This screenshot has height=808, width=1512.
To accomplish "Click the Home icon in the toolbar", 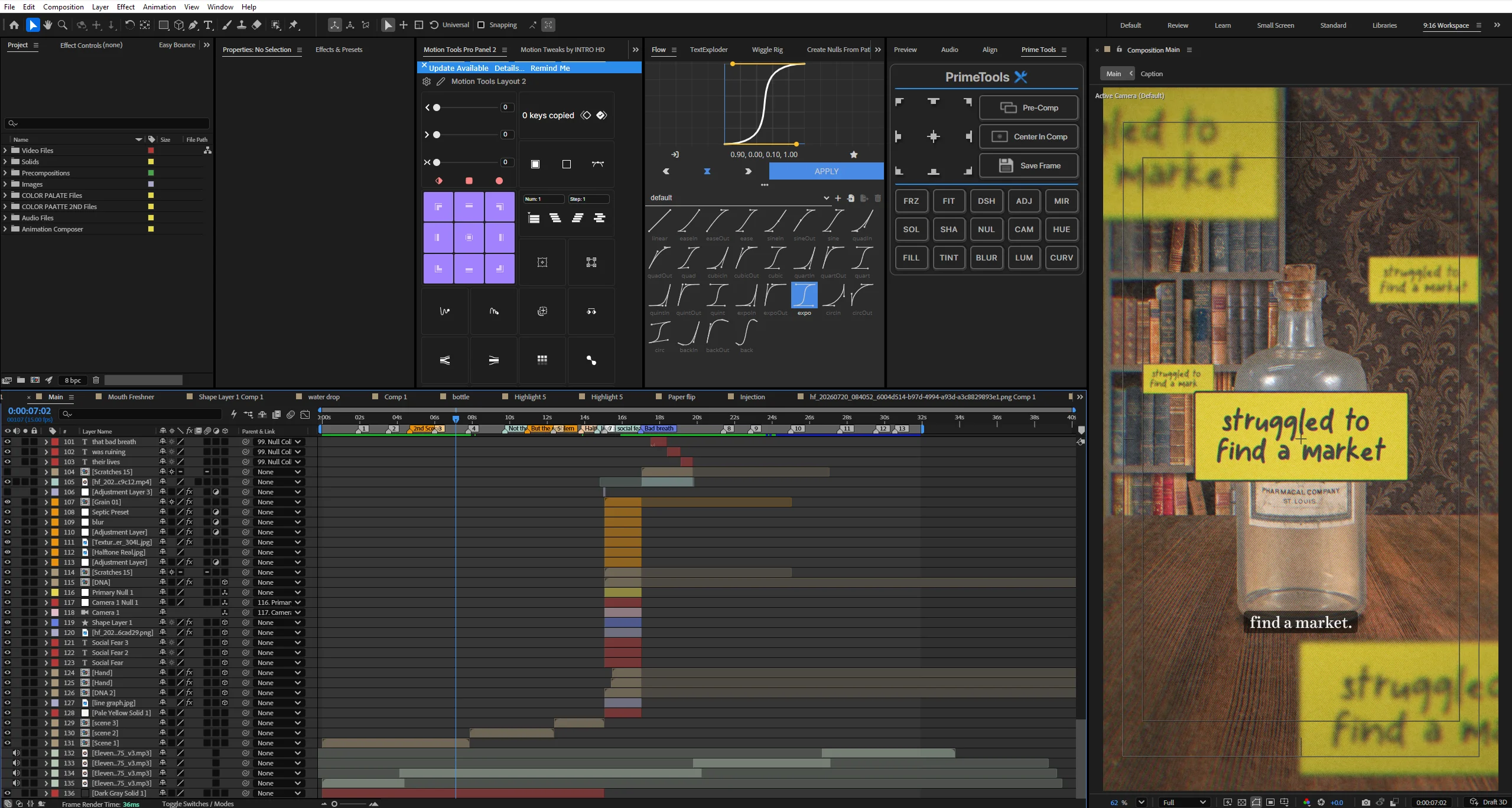I will point(14,25).
